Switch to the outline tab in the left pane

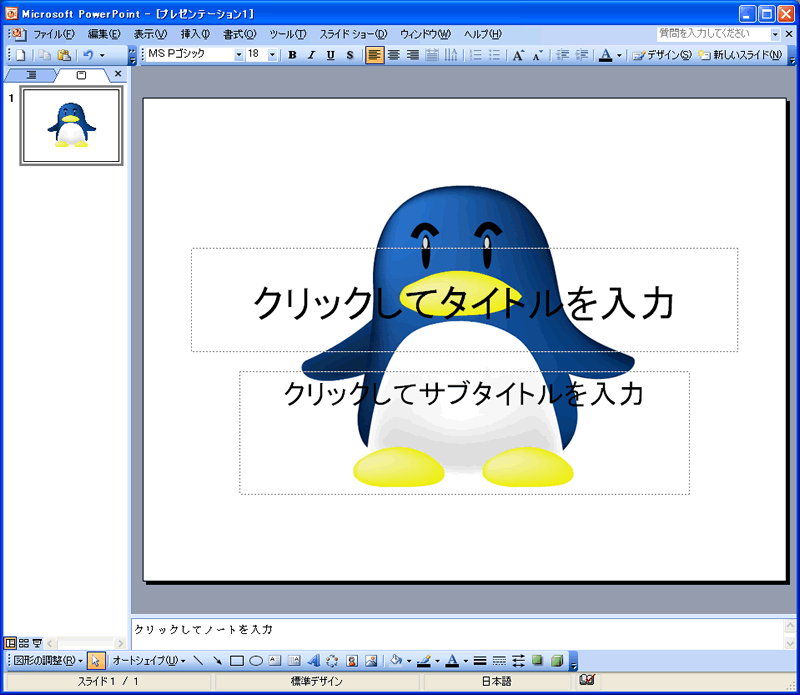point(31,75)
